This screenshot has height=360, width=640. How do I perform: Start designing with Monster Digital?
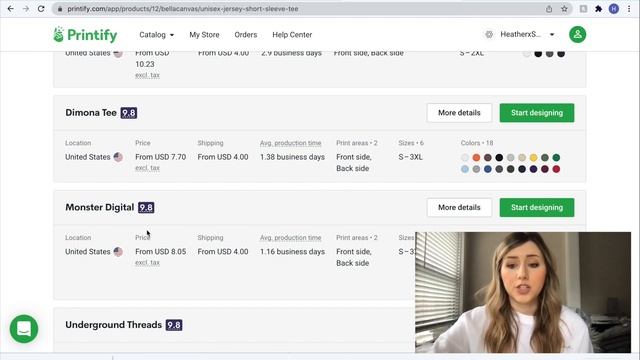coord(537,207)
